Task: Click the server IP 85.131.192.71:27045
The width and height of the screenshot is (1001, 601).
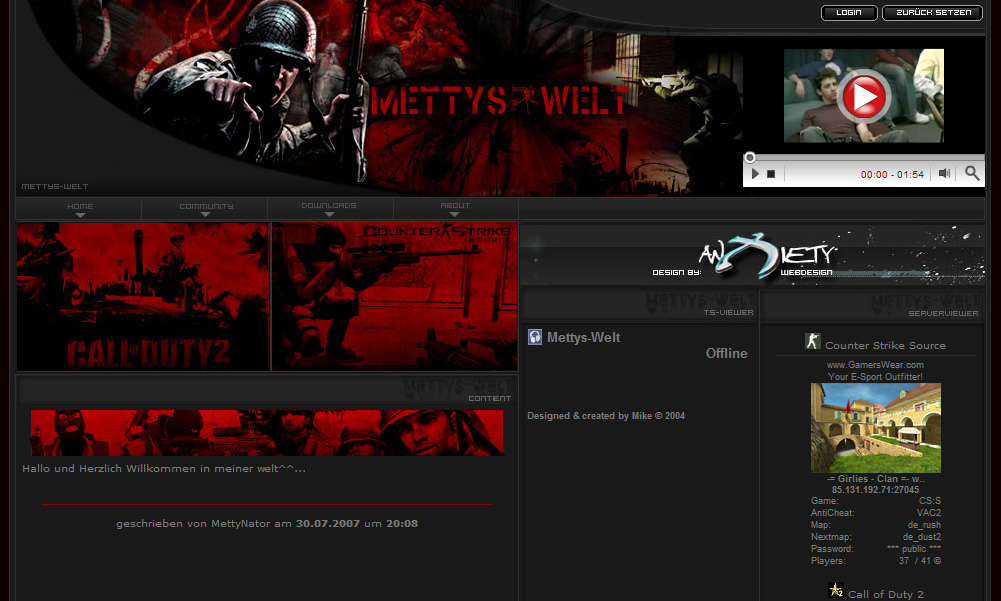Action: (875, 490)
